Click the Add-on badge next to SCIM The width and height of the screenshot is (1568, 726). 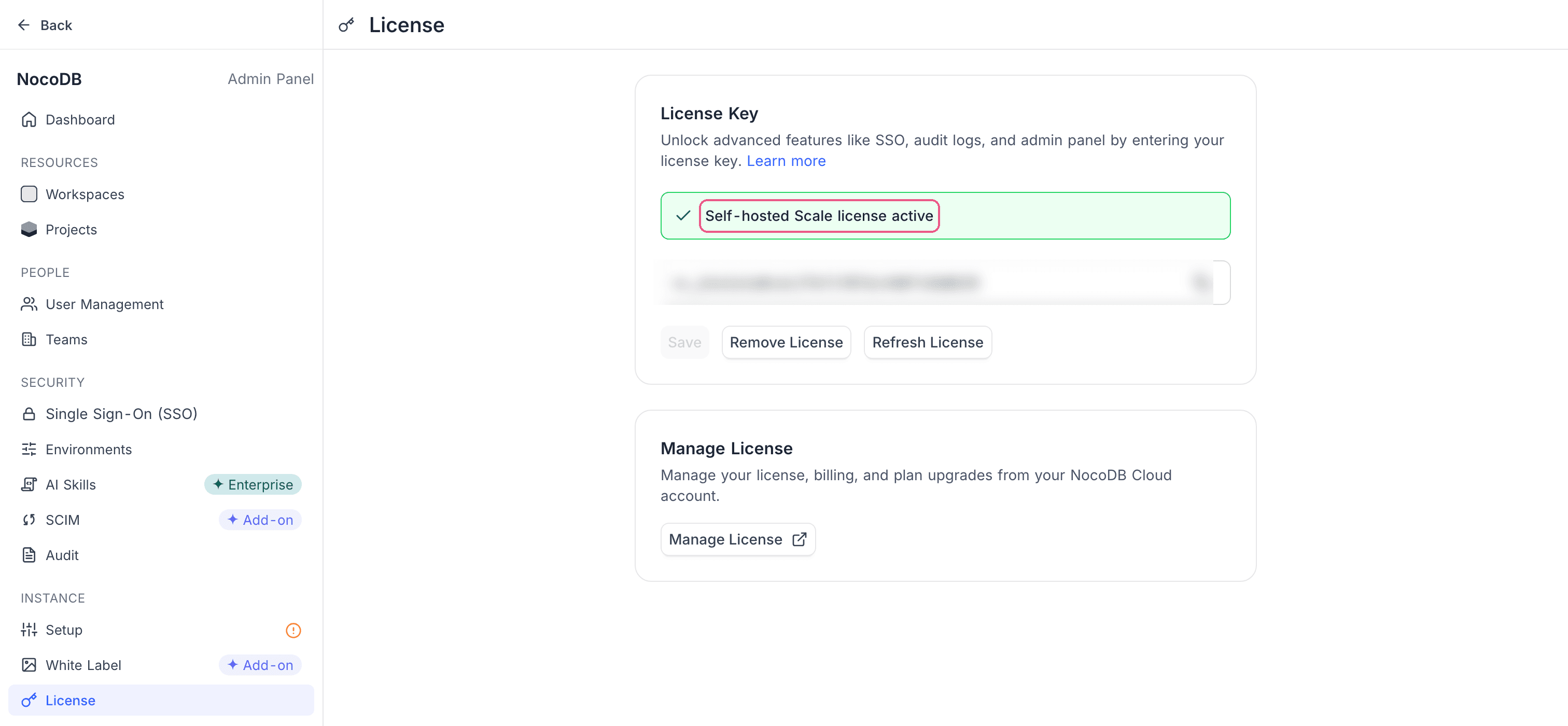(x=260, y=520)
